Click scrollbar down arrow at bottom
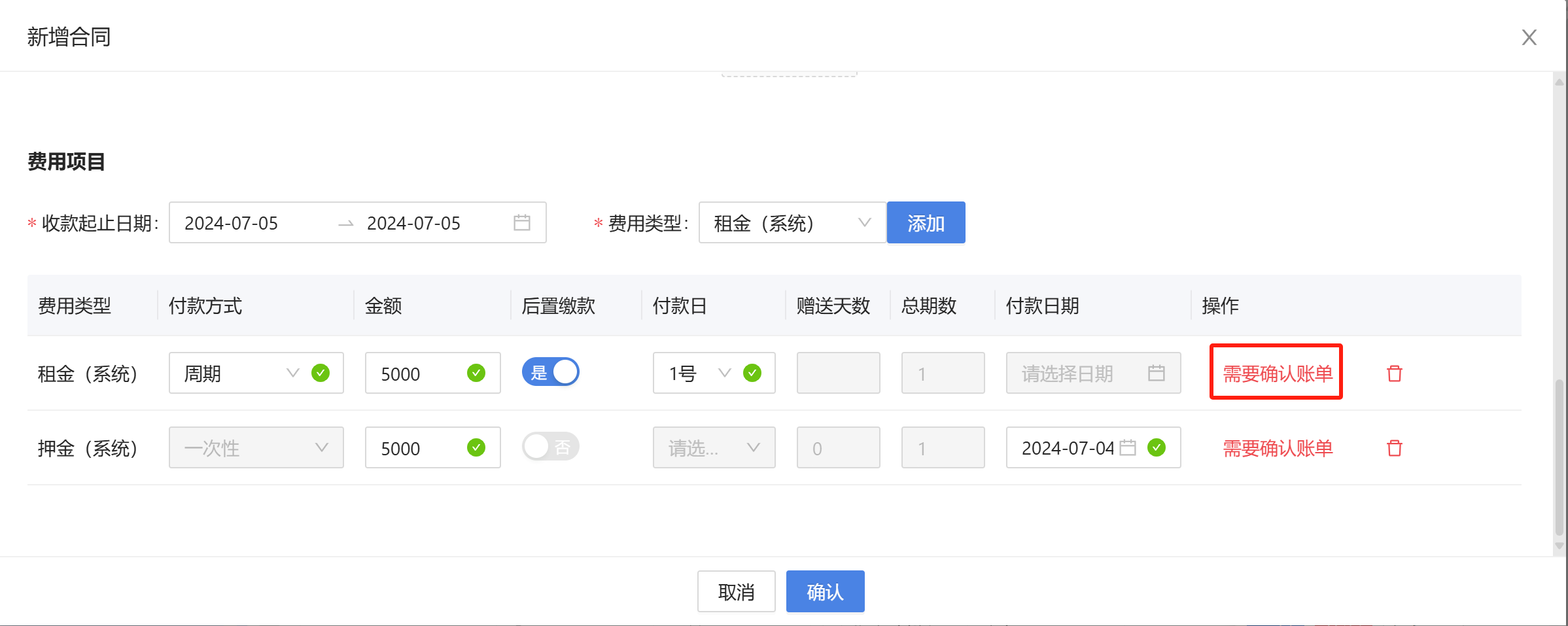The image size is (1568, 626). 1559,546
